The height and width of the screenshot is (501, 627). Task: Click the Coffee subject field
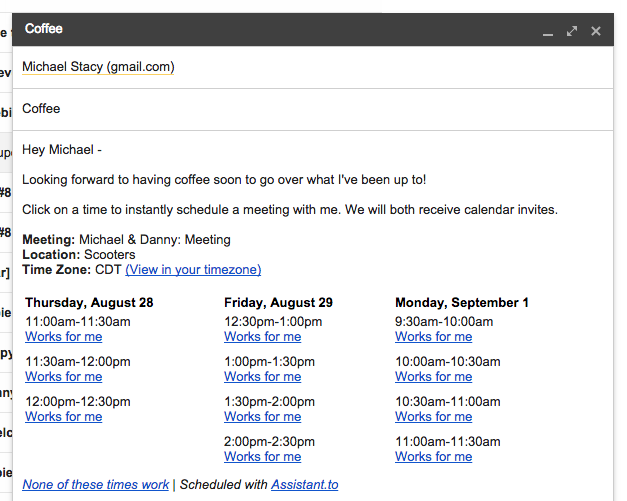[x=313, y=109]
